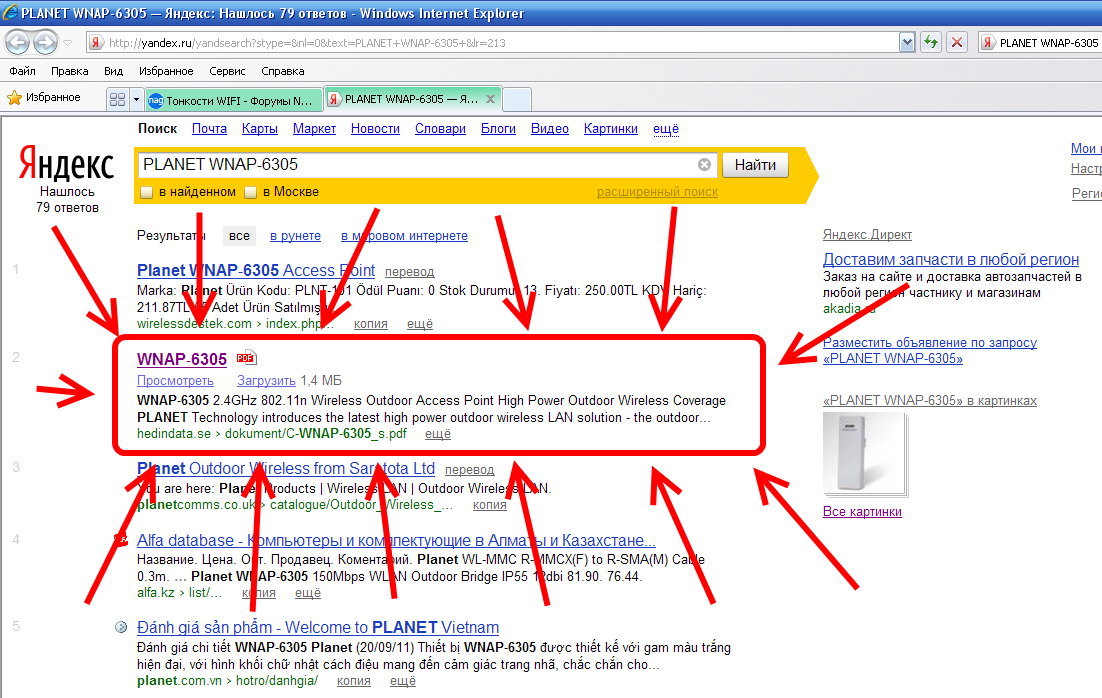Open the Видео link
This screenshot has height=698, width=1102.
[550, 129]
